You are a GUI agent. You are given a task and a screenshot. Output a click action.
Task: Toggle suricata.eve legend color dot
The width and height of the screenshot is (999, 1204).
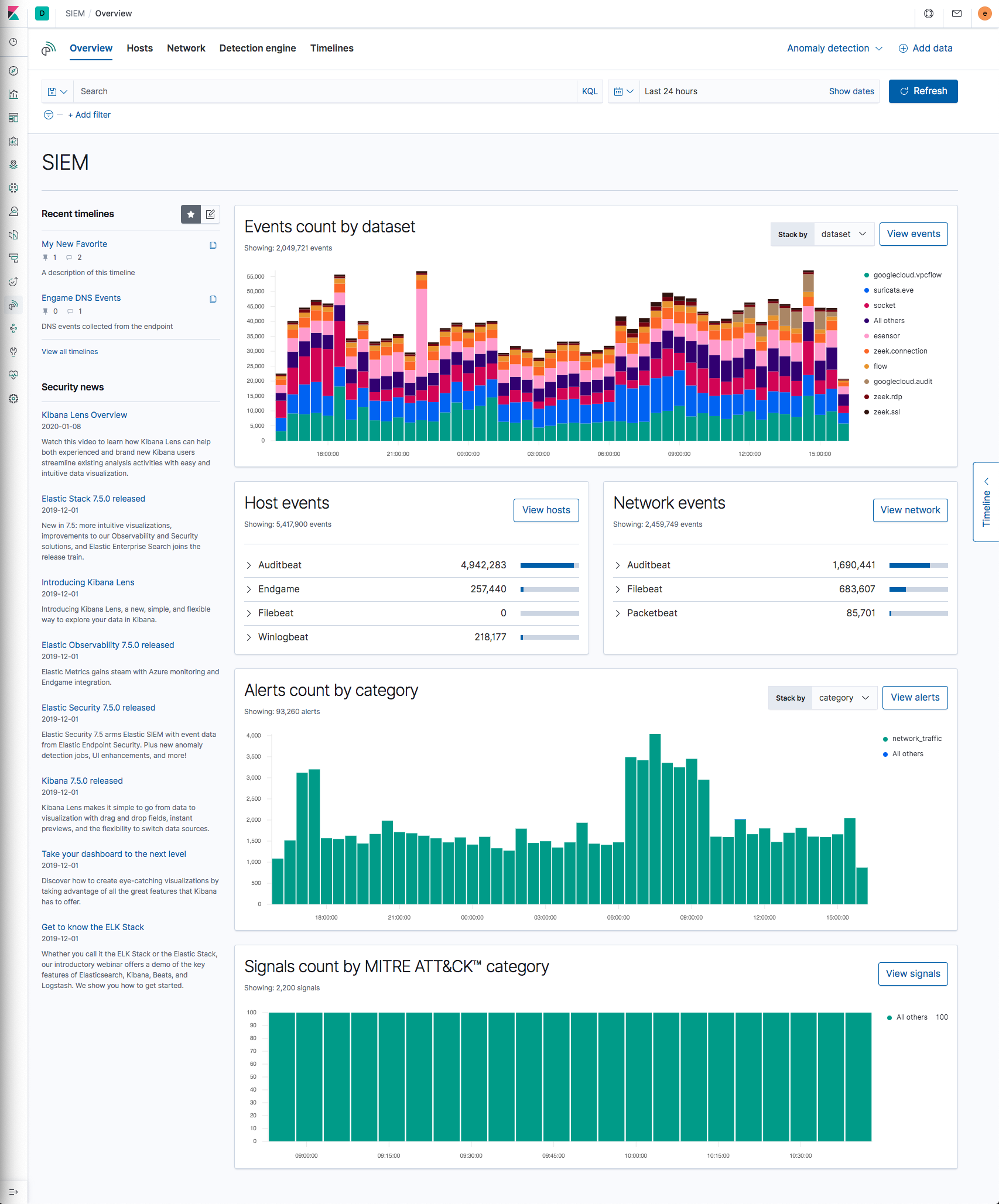(x=867, y=290)
